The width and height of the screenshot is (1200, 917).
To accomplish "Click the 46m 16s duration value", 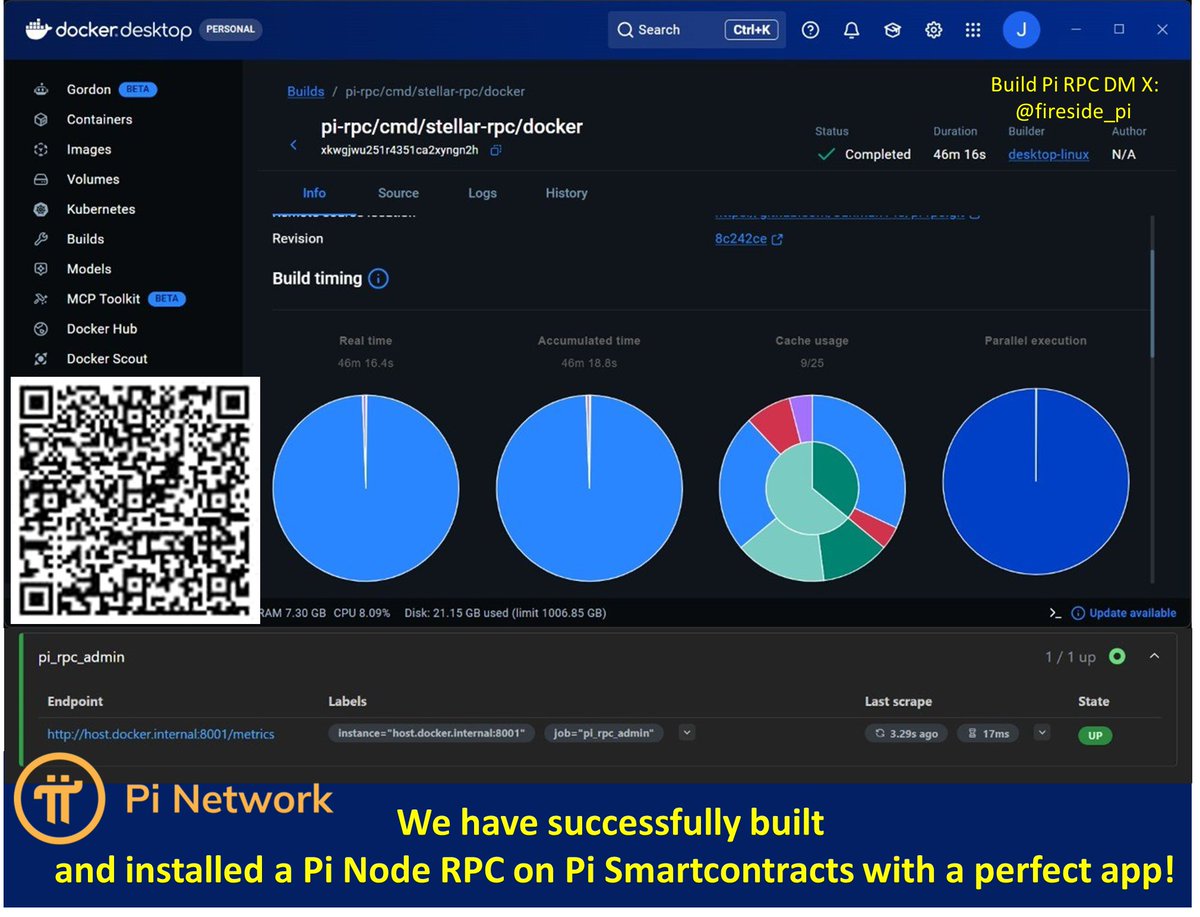I will click(959, 154).
